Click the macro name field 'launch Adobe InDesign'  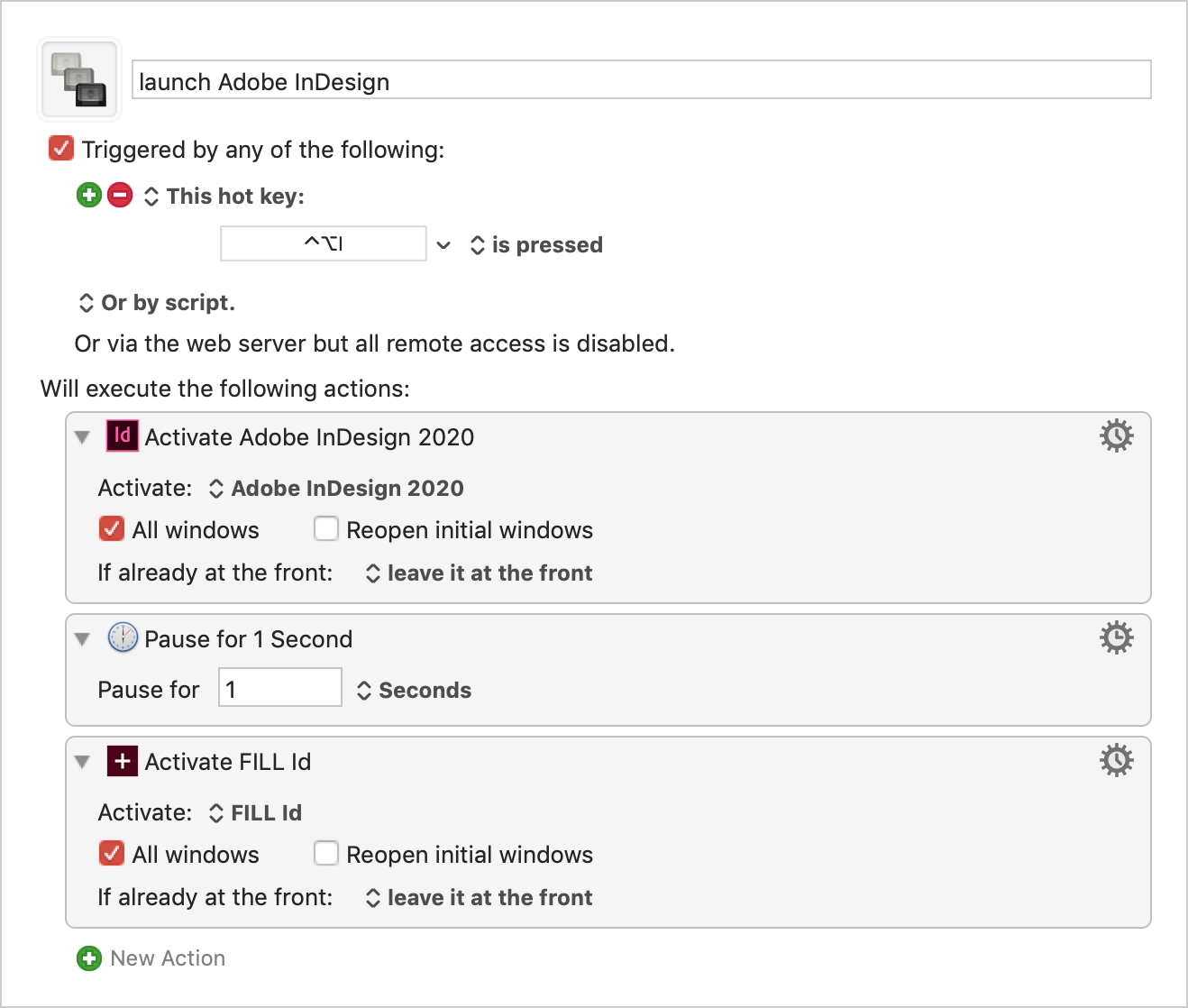[642, 79]
